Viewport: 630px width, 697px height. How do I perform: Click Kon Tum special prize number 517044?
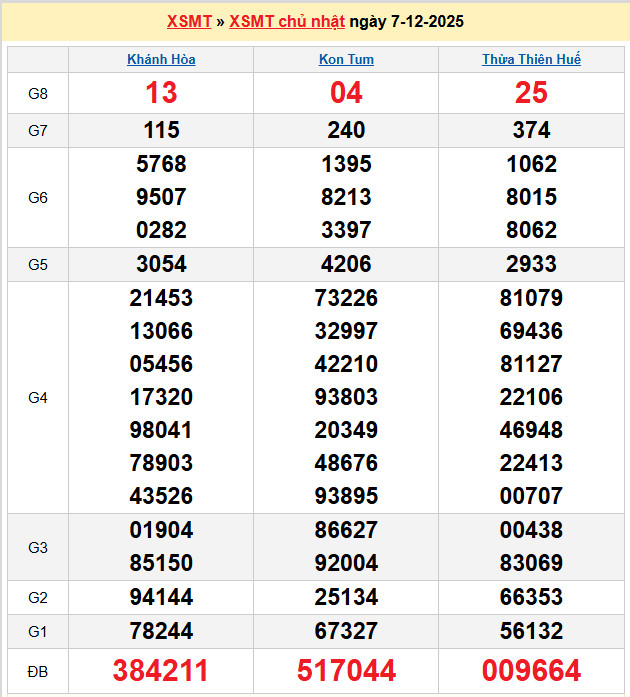tap(346, 670)
